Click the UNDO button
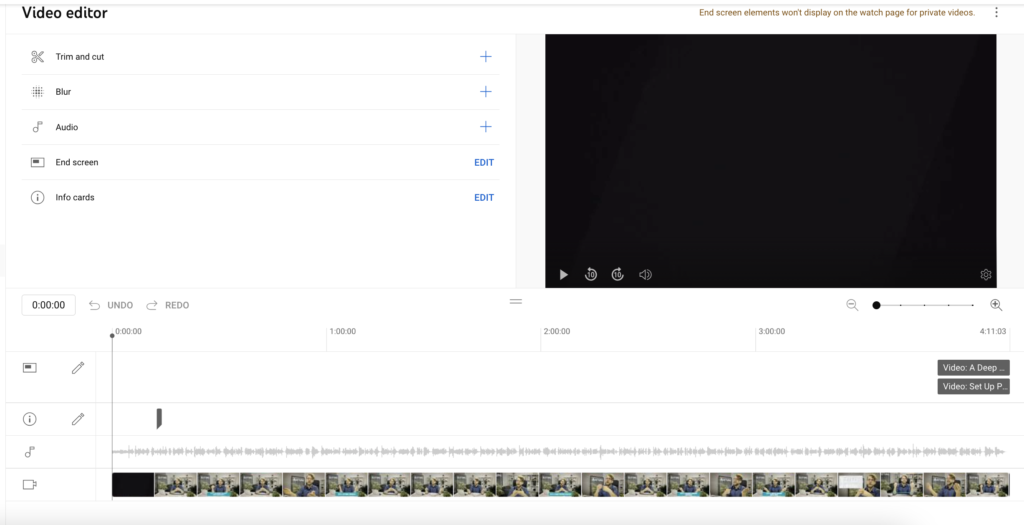 111,305
